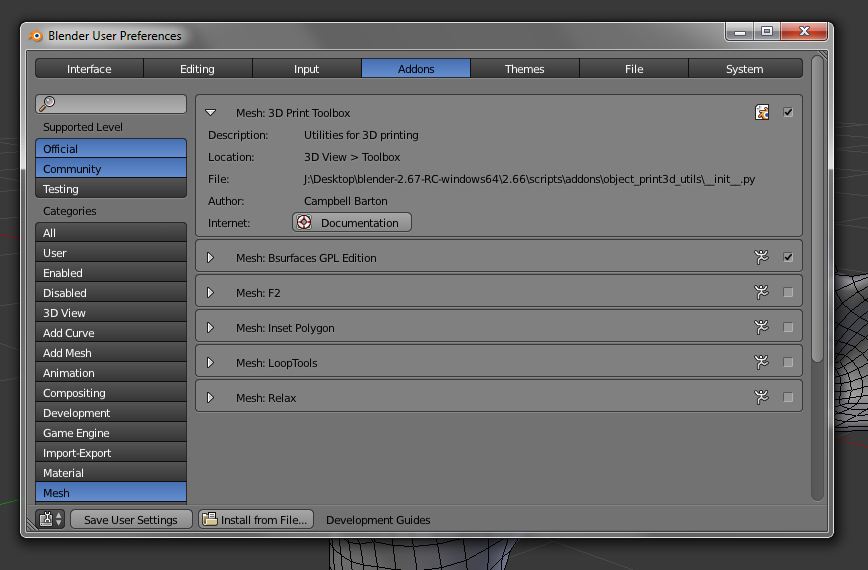Expand the Mesh: F2 addon details
The height and width of the screenshot is (570, 868).
pos(210,292)
